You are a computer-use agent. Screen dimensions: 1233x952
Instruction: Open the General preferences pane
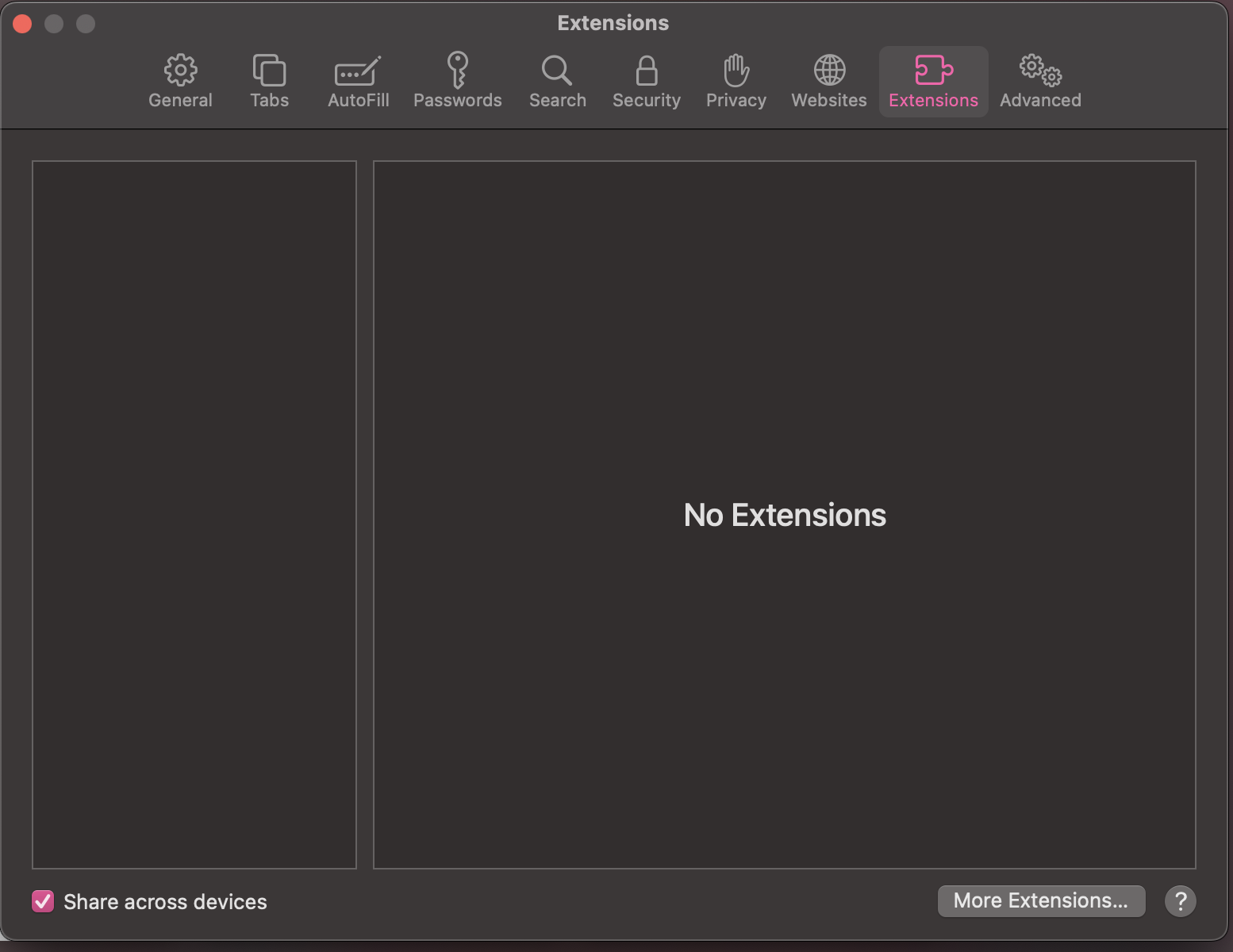pos(180,79)
